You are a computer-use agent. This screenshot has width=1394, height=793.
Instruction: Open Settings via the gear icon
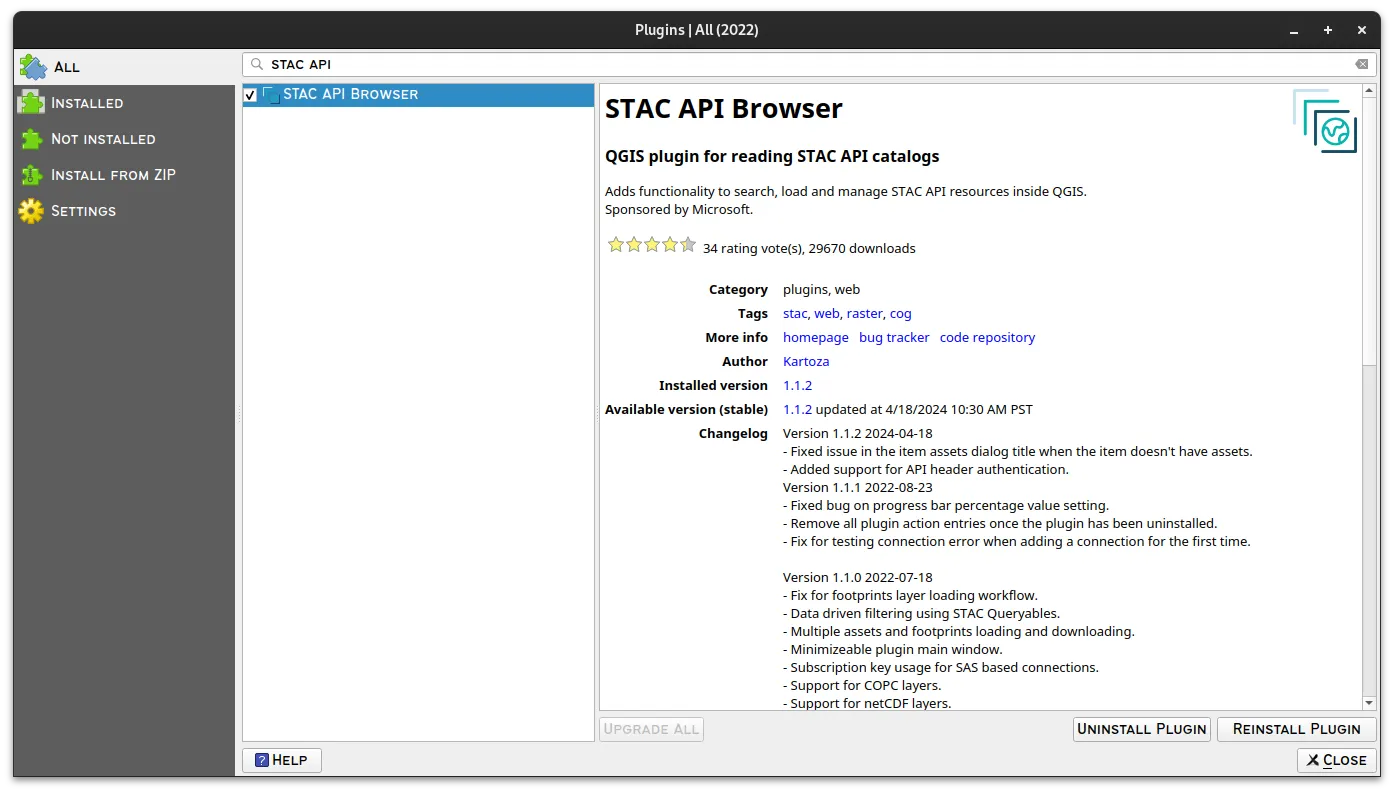(30, 211)
